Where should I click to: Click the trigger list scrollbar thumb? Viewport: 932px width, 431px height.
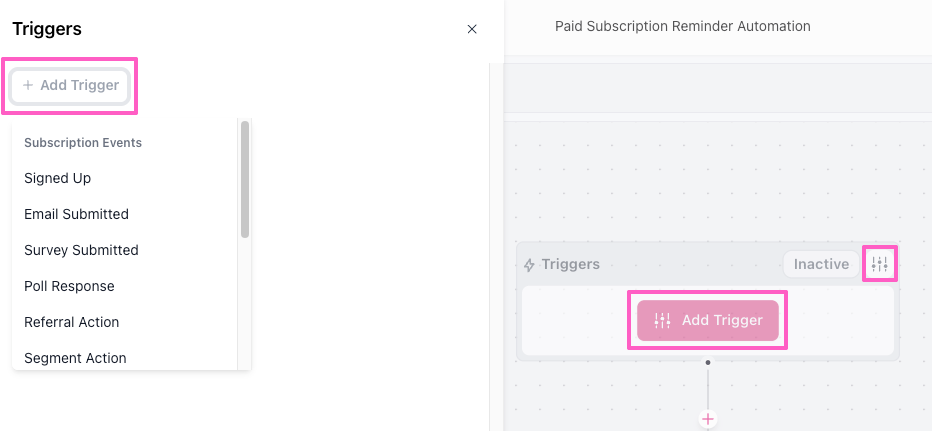245,180
